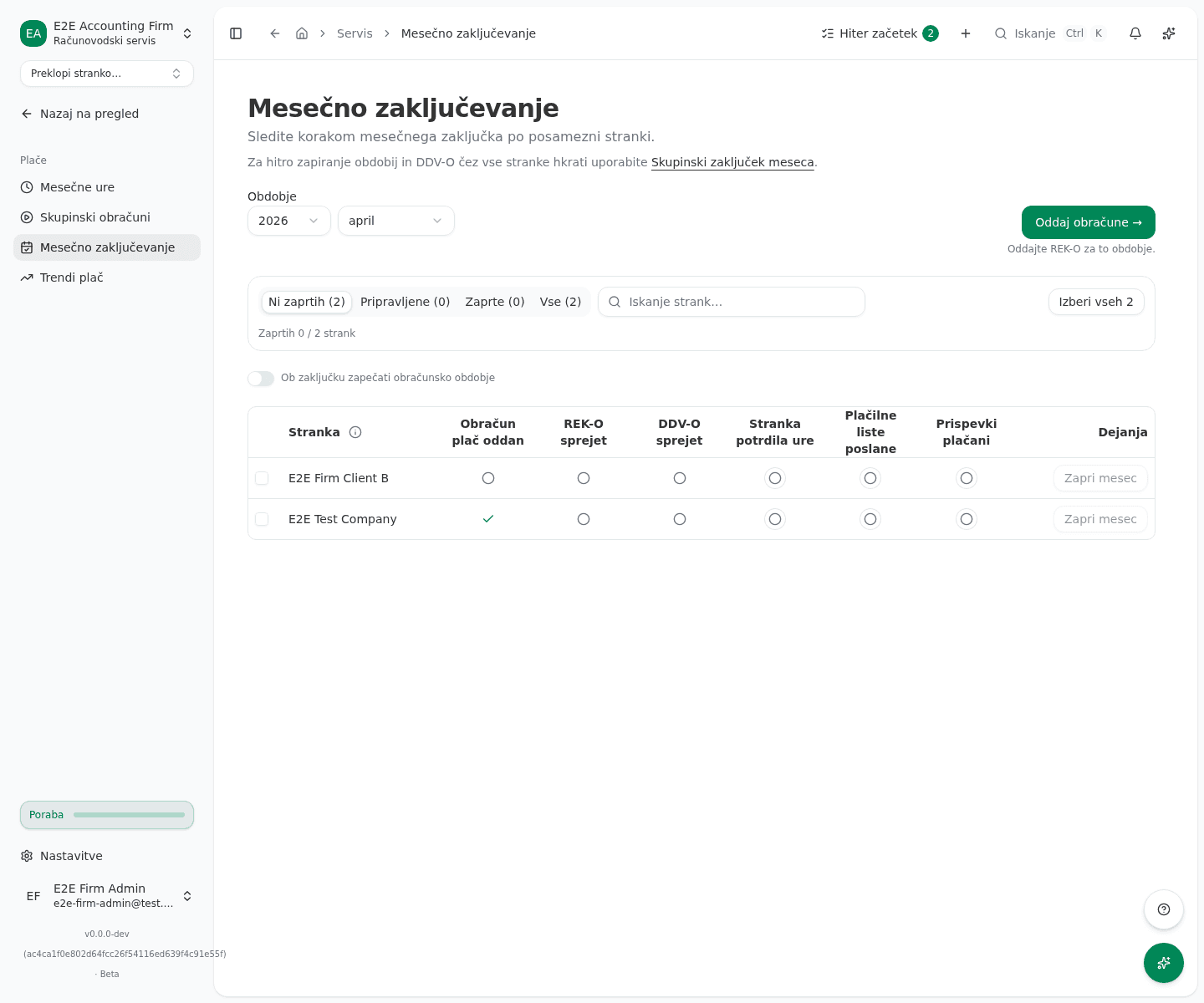Viewport: 1204px width, 1003px height.
Task: Click Izberi vseh 2 button
Action: click(1096, 302)
